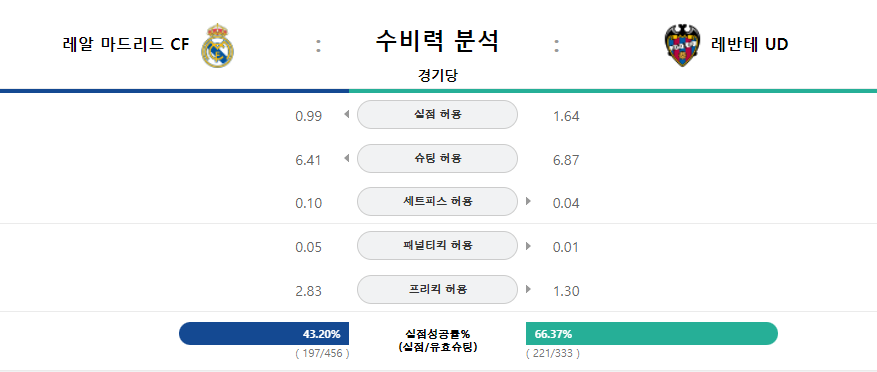Click right arrow beside 프리킥 허용
This screenshot has width=877, height=372.
(x=529, y=289)
